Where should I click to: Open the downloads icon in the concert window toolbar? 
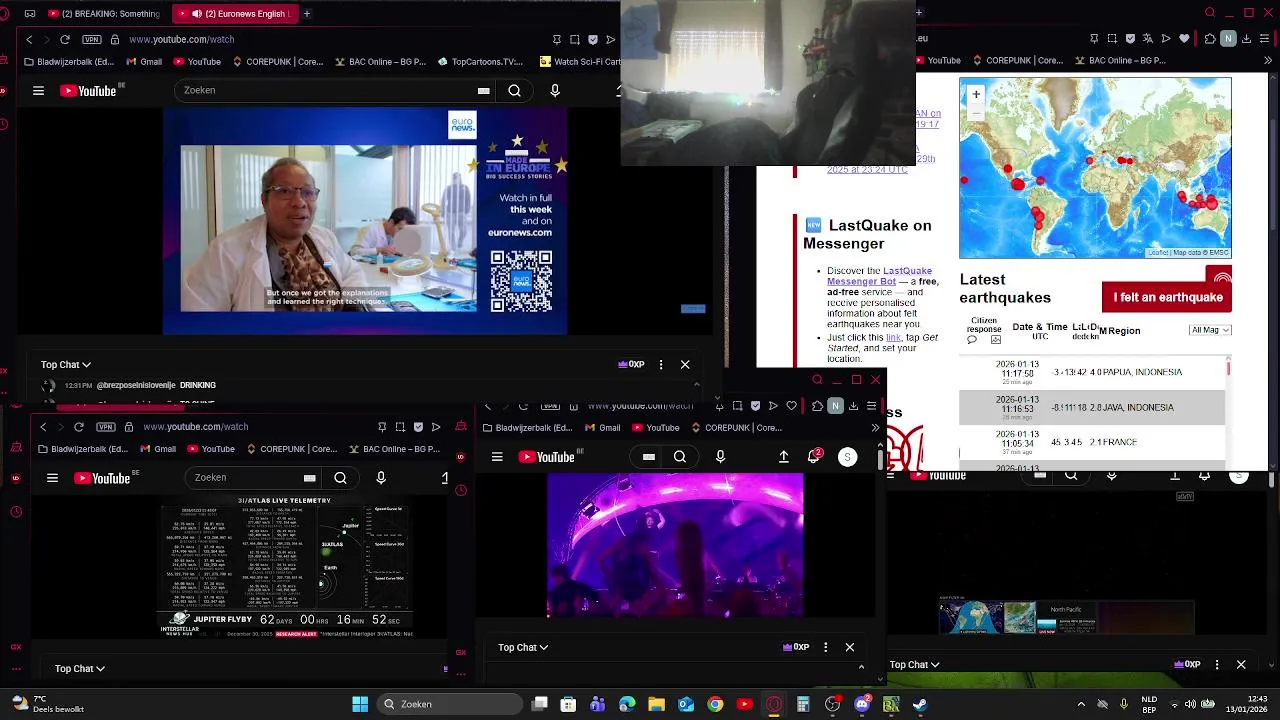click(853, 406)
